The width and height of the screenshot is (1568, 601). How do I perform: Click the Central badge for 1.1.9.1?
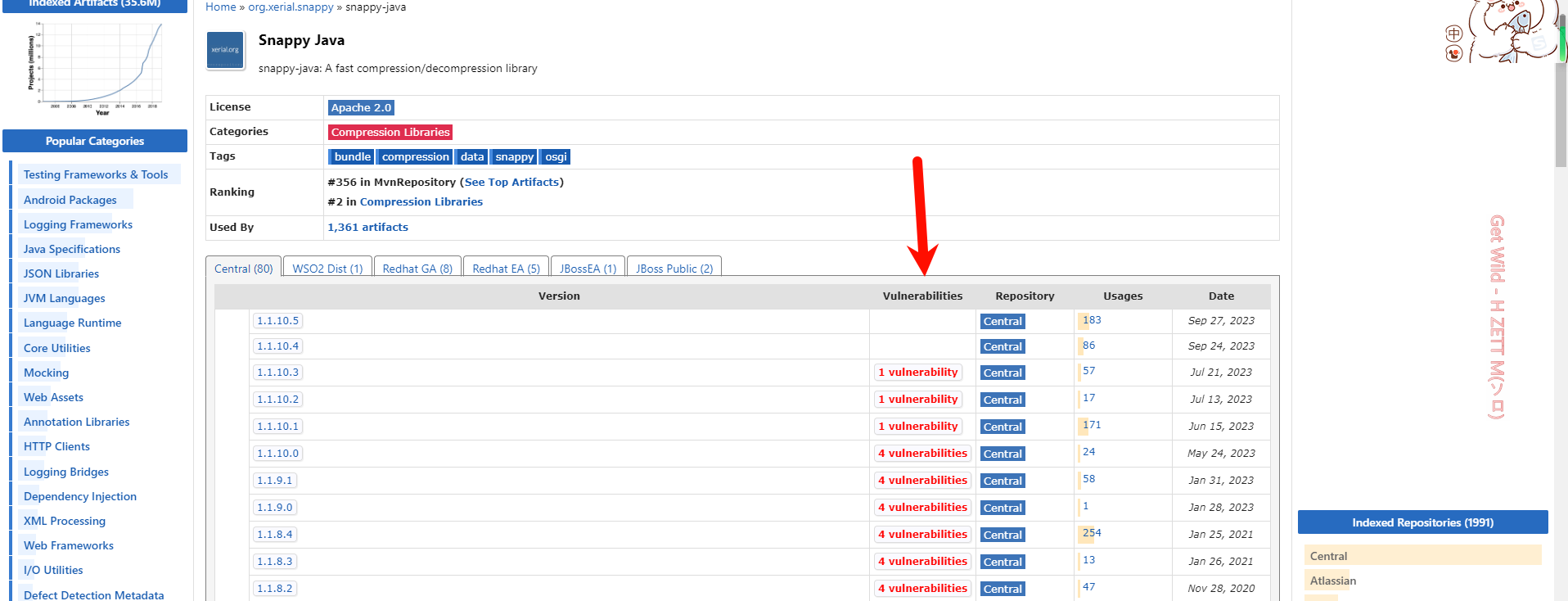click(1003, 481)
